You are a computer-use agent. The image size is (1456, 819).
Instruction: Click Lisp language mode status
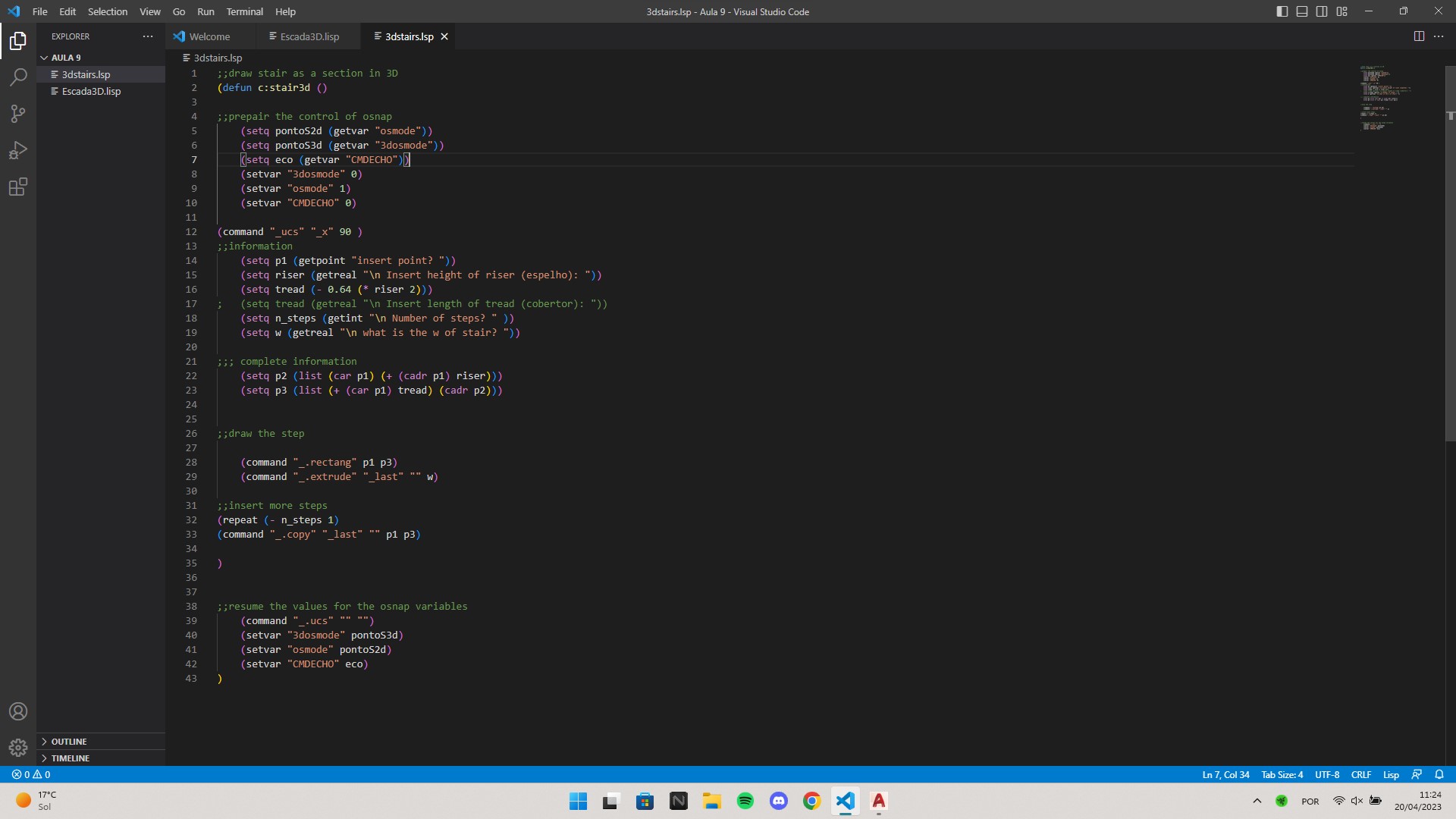click(1391, 774)
